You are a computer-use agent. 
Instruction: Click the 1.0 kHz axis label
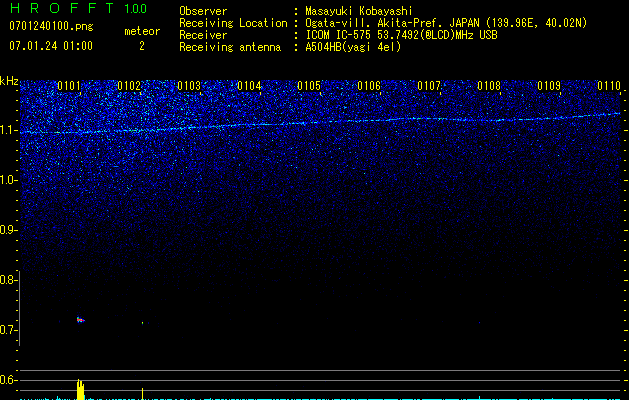point(8,180)
